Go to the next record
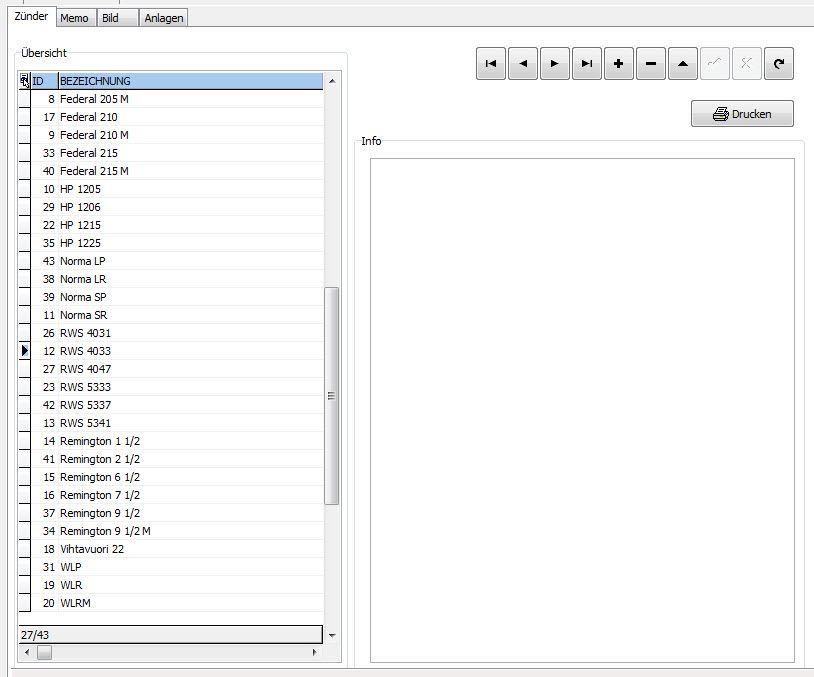814x677 pixels. [x=554, y=63]
